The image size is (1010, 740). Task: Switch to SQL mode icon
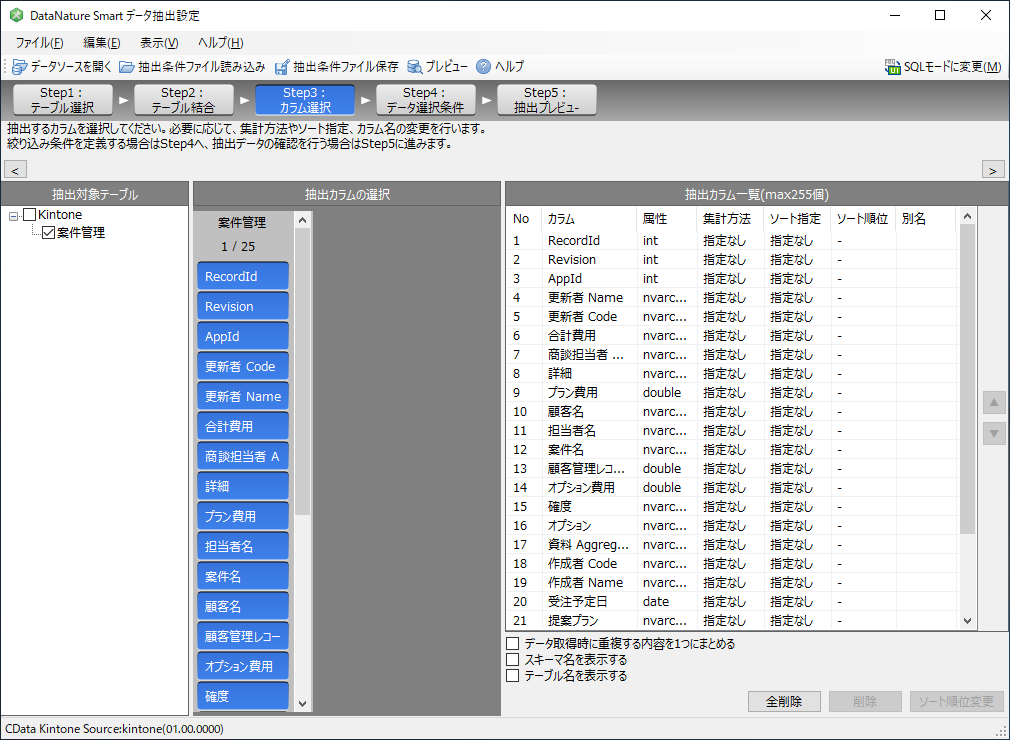(x=893, y=67)
